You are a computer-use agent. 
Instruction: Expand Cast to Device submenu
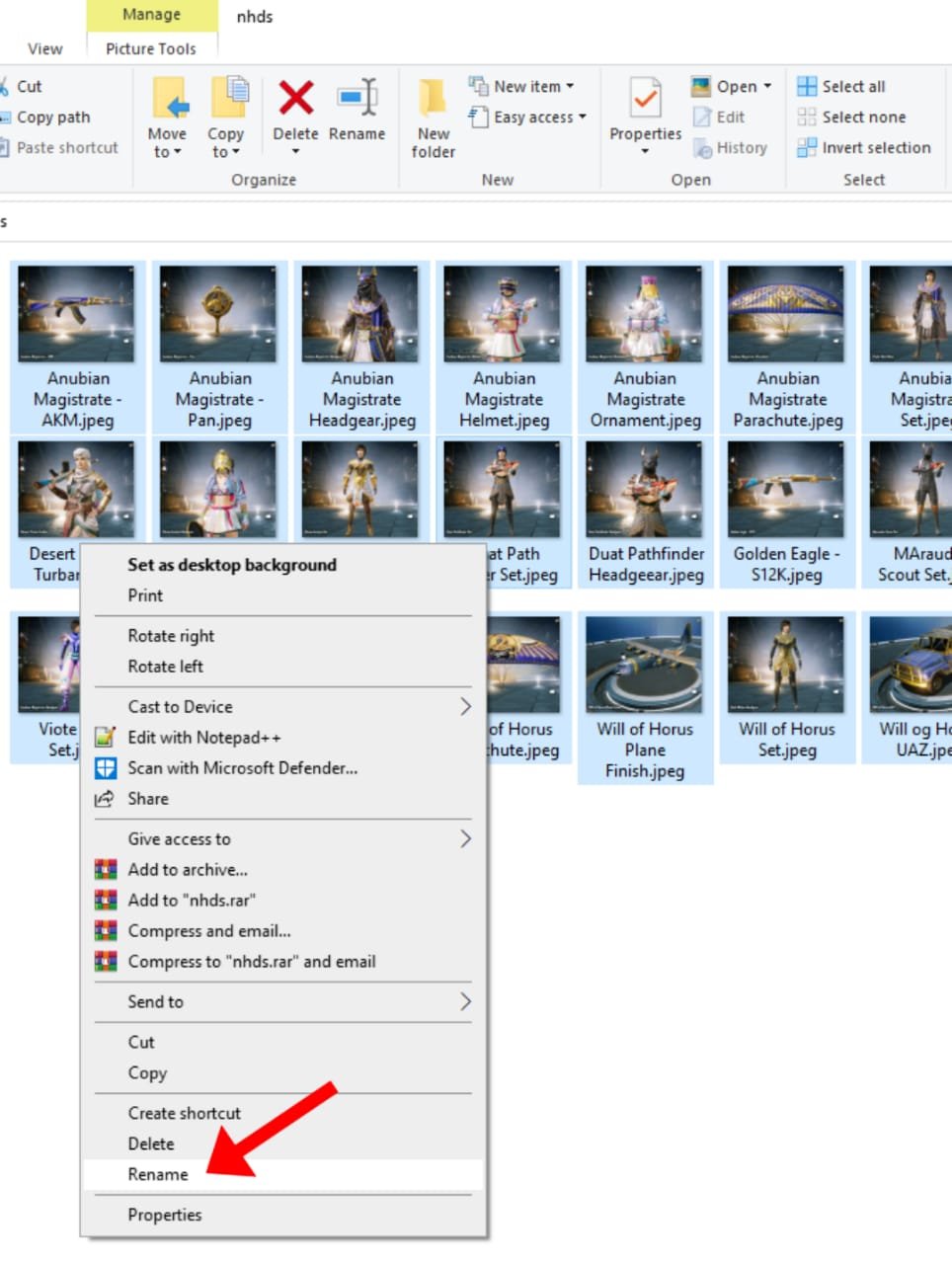pyautogui.click(x=282, y=707)
